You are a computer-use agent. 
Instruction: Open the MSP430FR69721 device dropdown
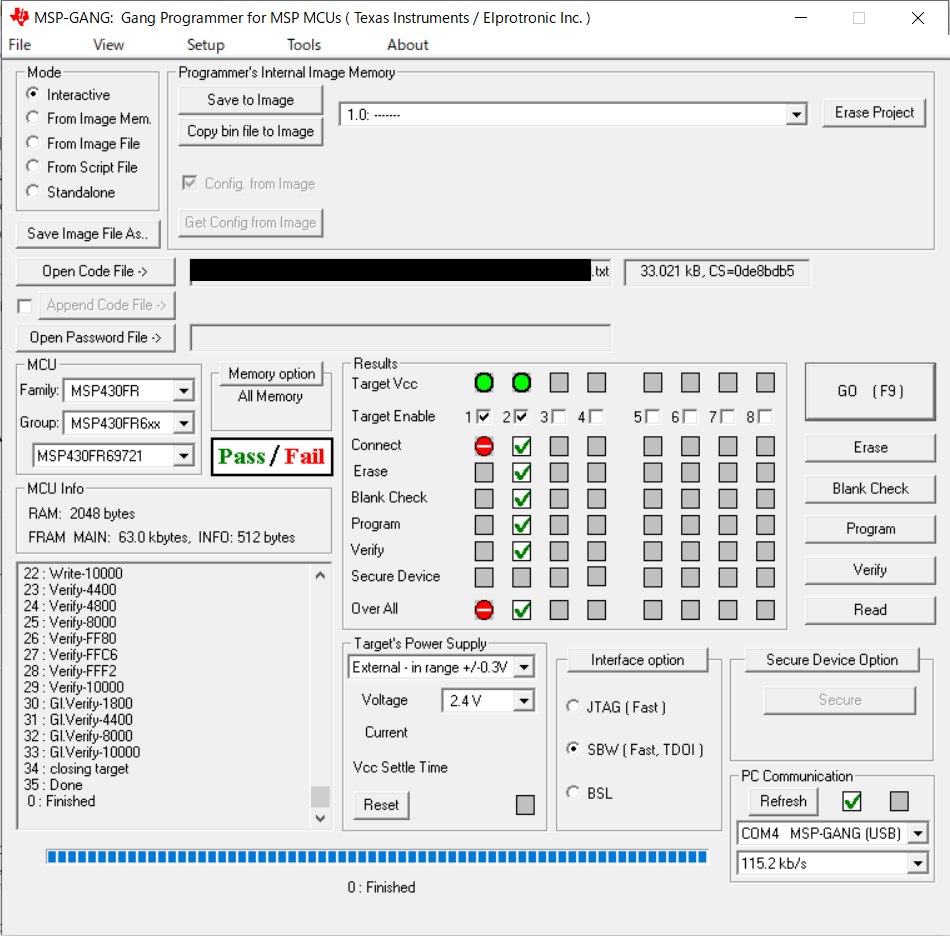point(184,456)
